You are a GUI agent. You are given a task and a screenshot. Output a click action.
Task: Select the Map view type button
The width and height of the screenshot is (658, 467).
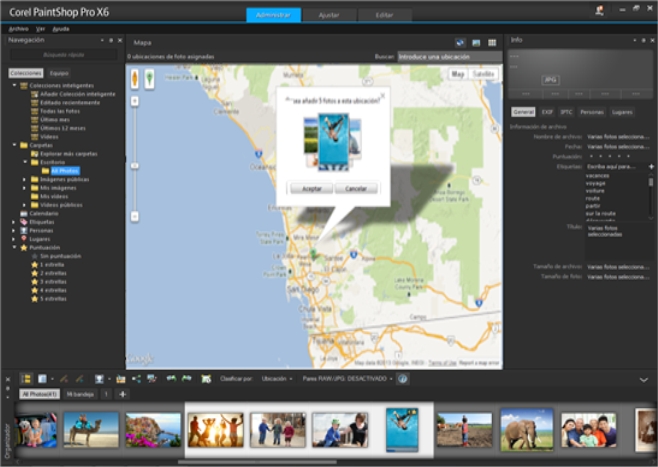(458, 74)
